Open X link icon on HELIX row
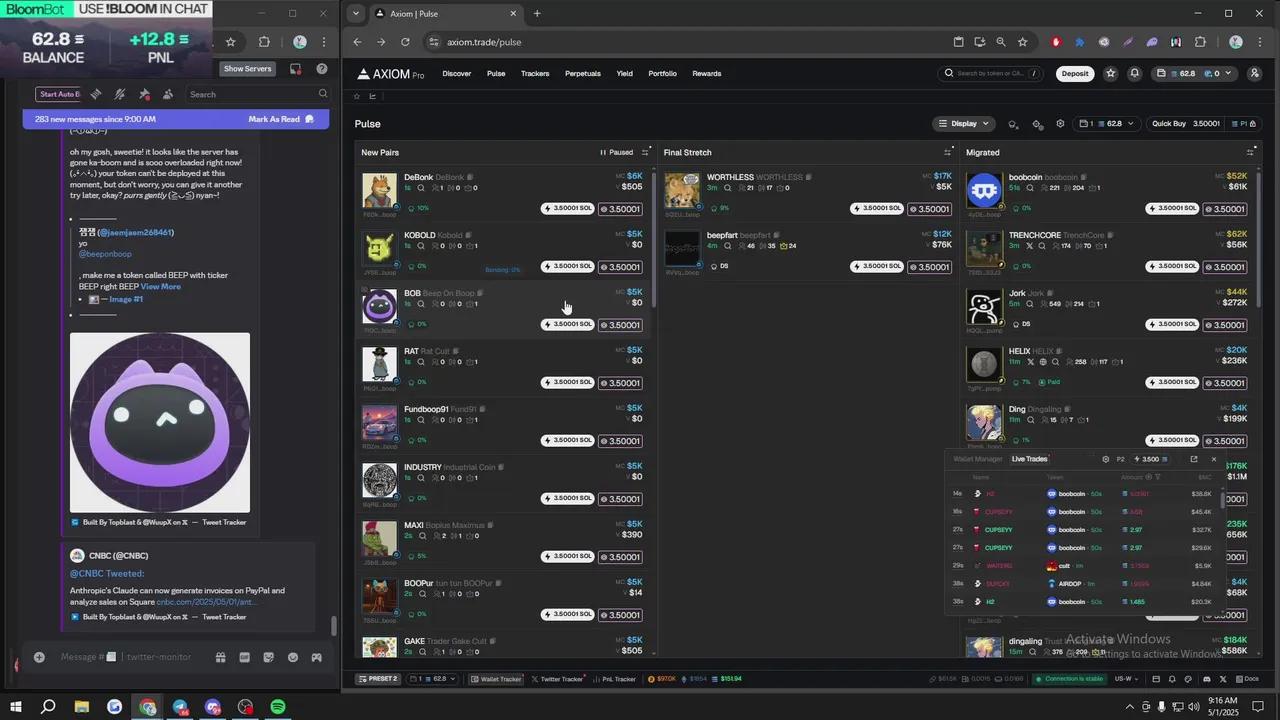 click(x=1030, y=362)
